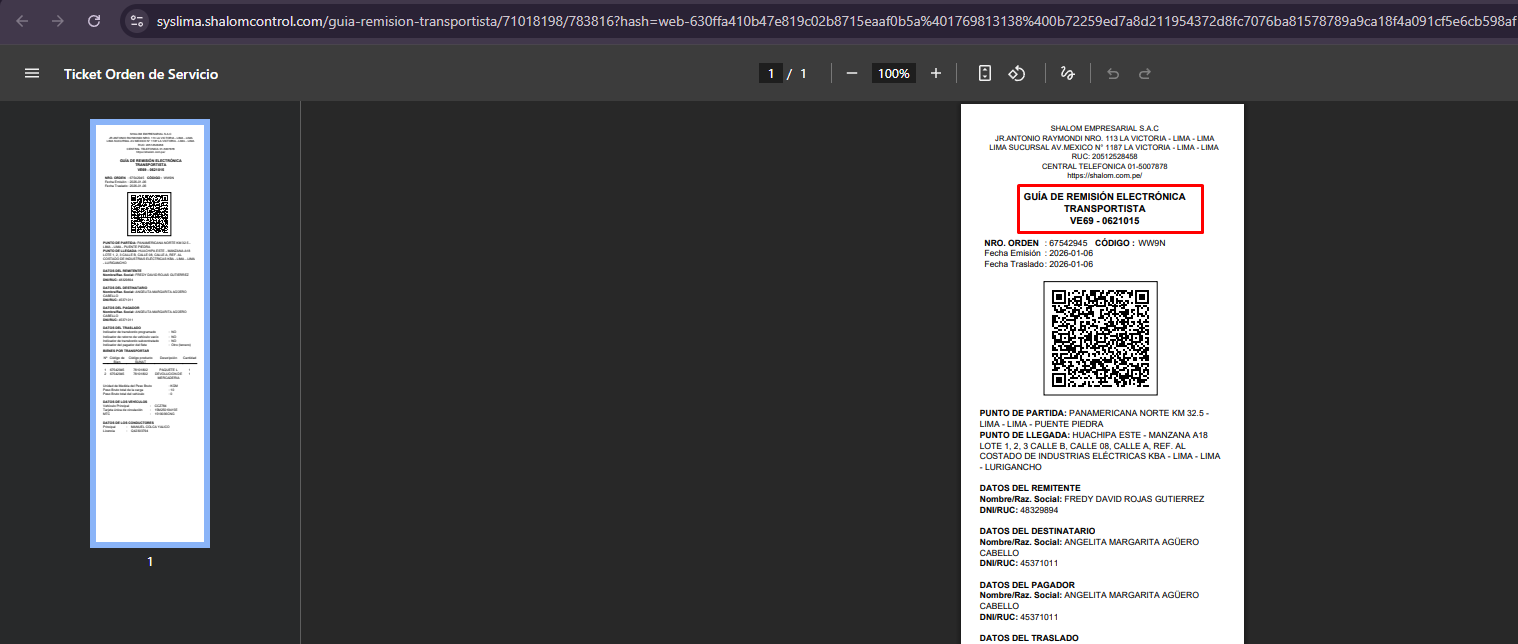Rotate the document counterclockwise

(x=1017, y=74)
